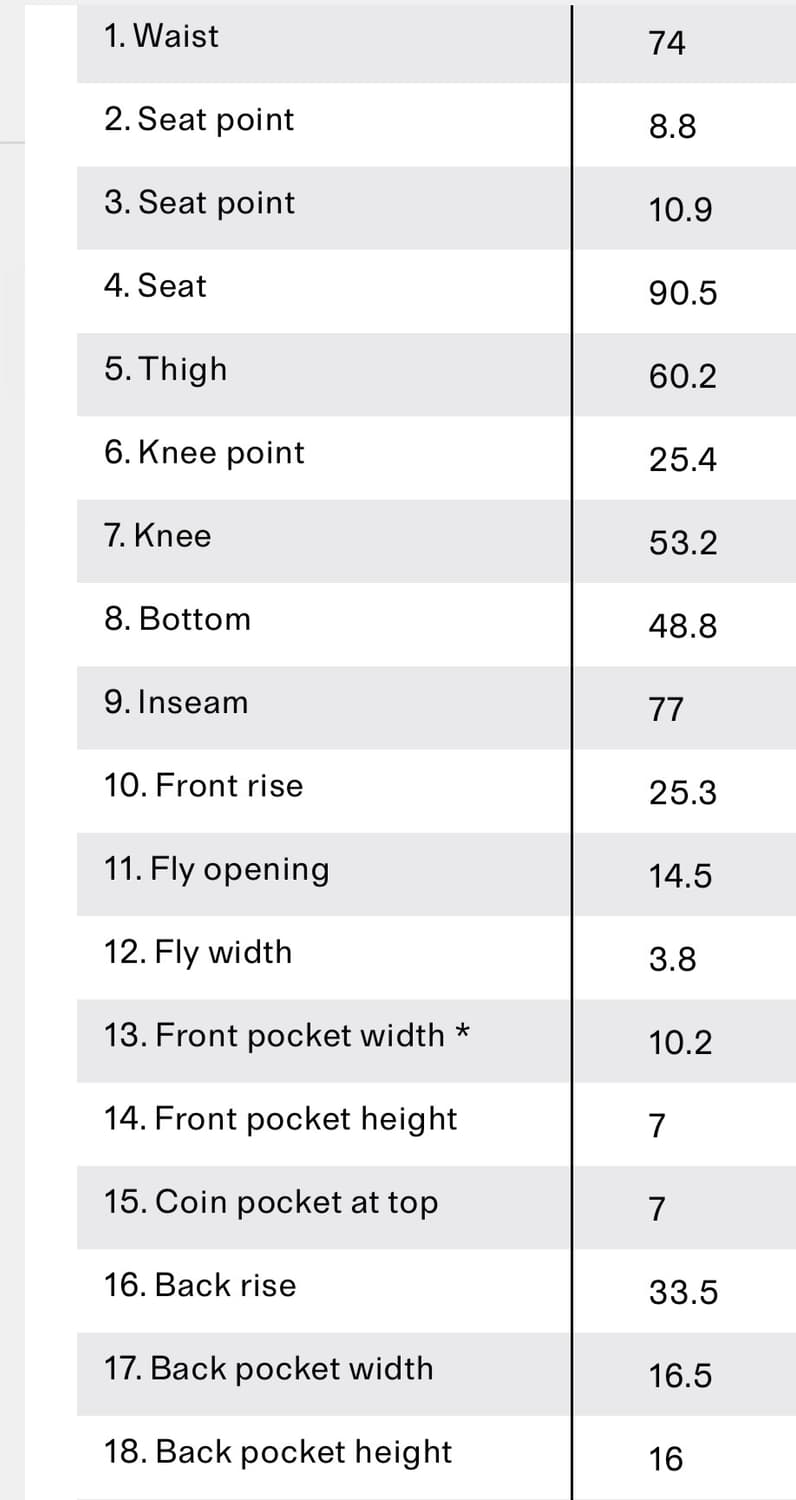
Task: Select the Front pocket height label
Action: (x=280, y=1119)
